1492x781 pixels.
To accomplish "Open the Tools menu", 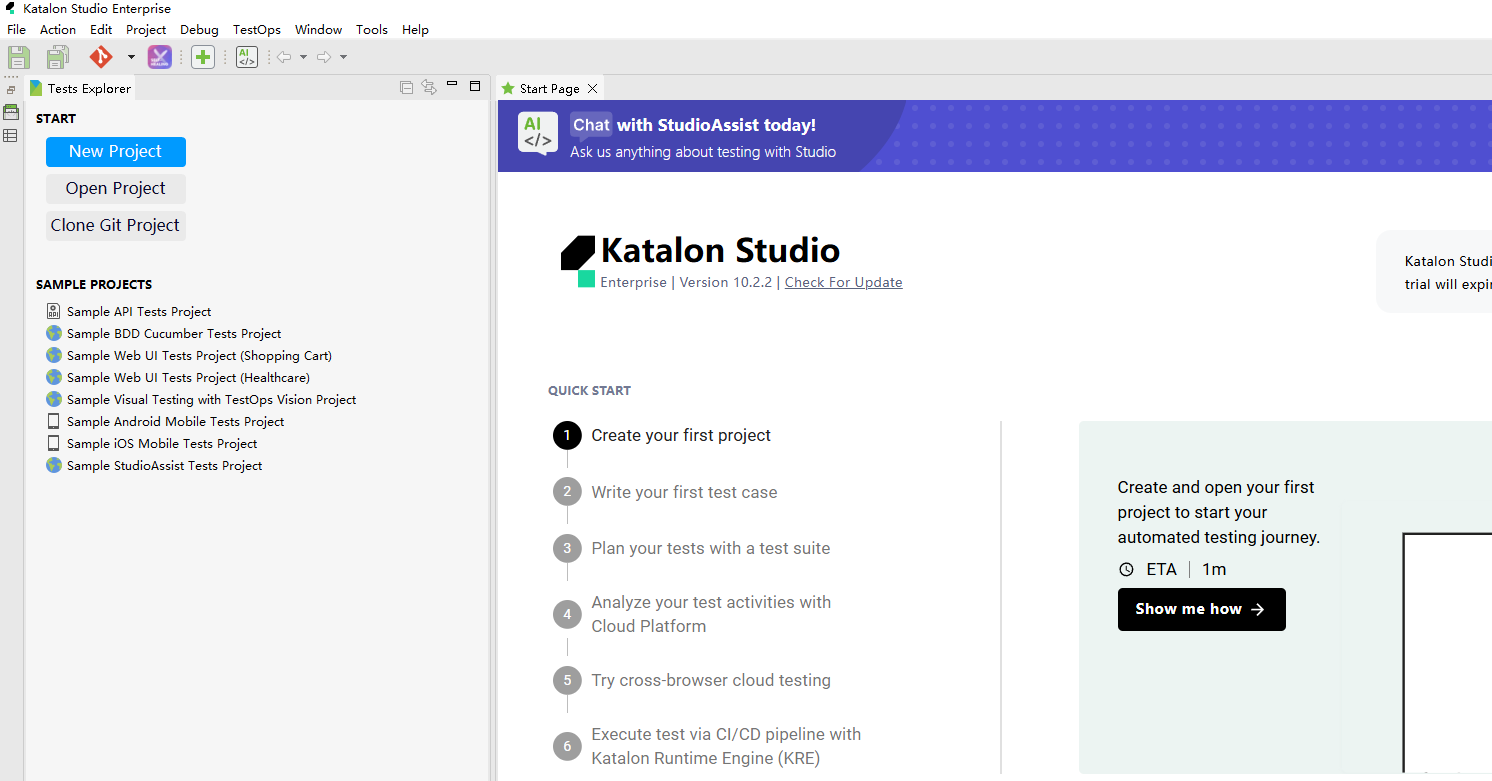I will 372,30.
